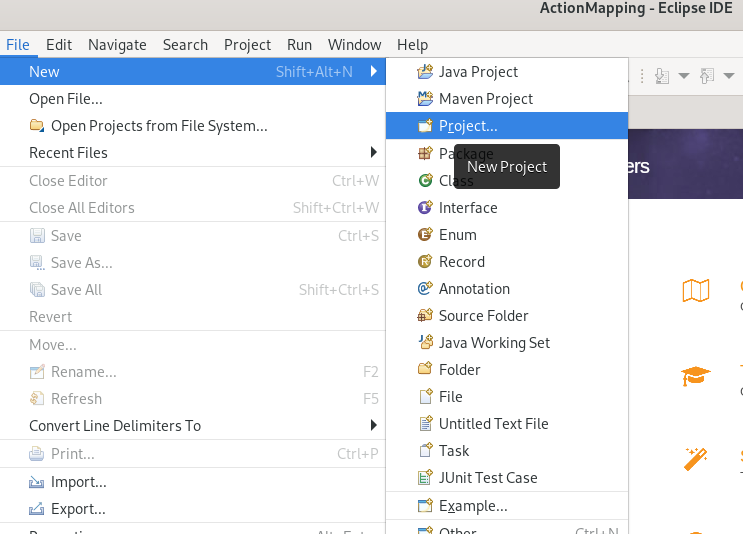Viewport: 743px width, 534px height.
Task: Click Recent Files menu entry
Action: [x=192, y=153]
